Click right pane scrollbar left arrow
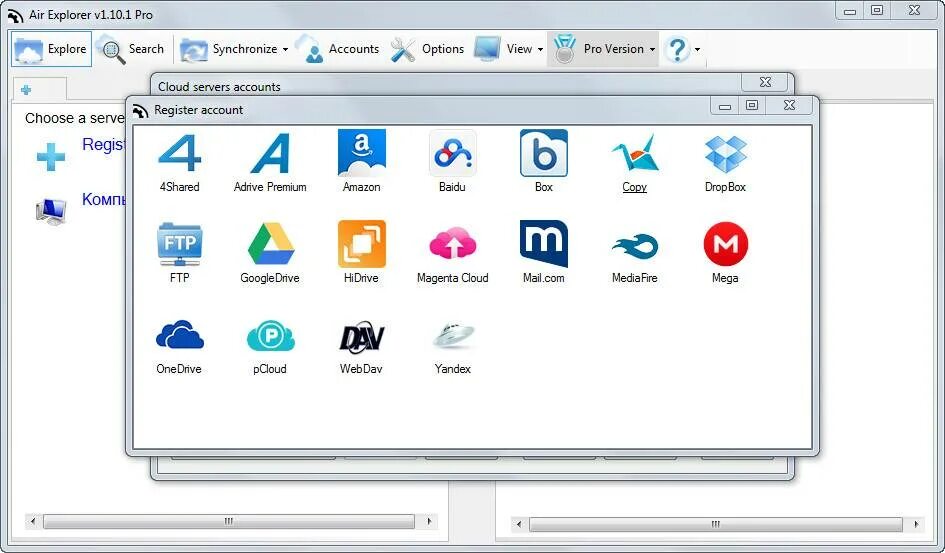945x553 pixels. coord(519,524)
